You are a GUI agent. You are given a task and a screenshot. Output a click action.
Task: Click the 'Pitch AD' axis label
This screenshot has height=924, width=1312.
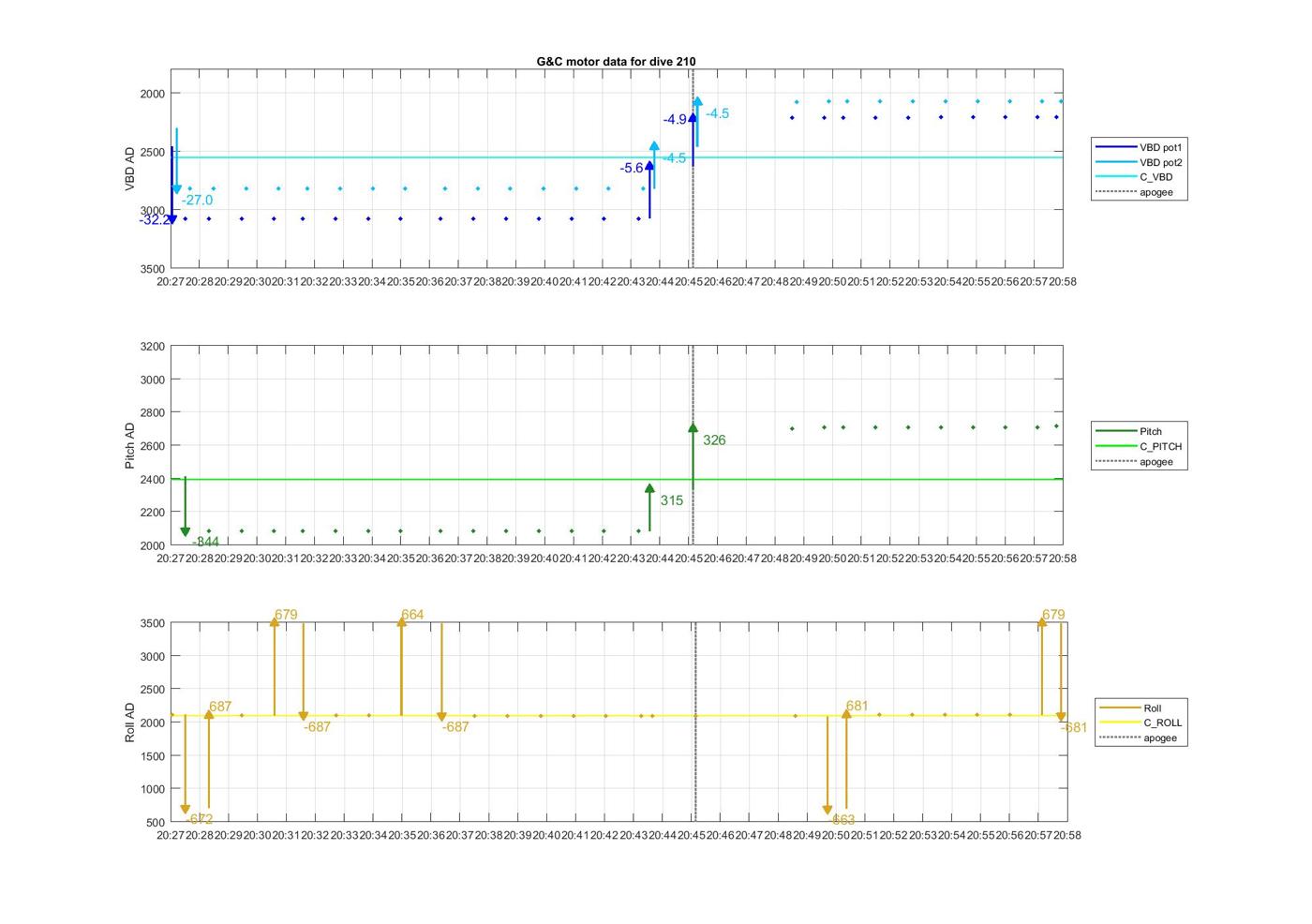130,445
